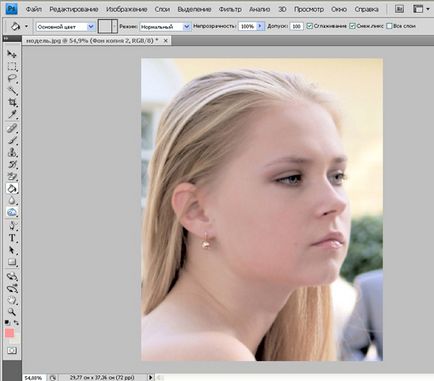Click the Допуск tolerance field showing 100
Image resolution: width=434 pixels, height=381 pixels.
tap(296, 26)
